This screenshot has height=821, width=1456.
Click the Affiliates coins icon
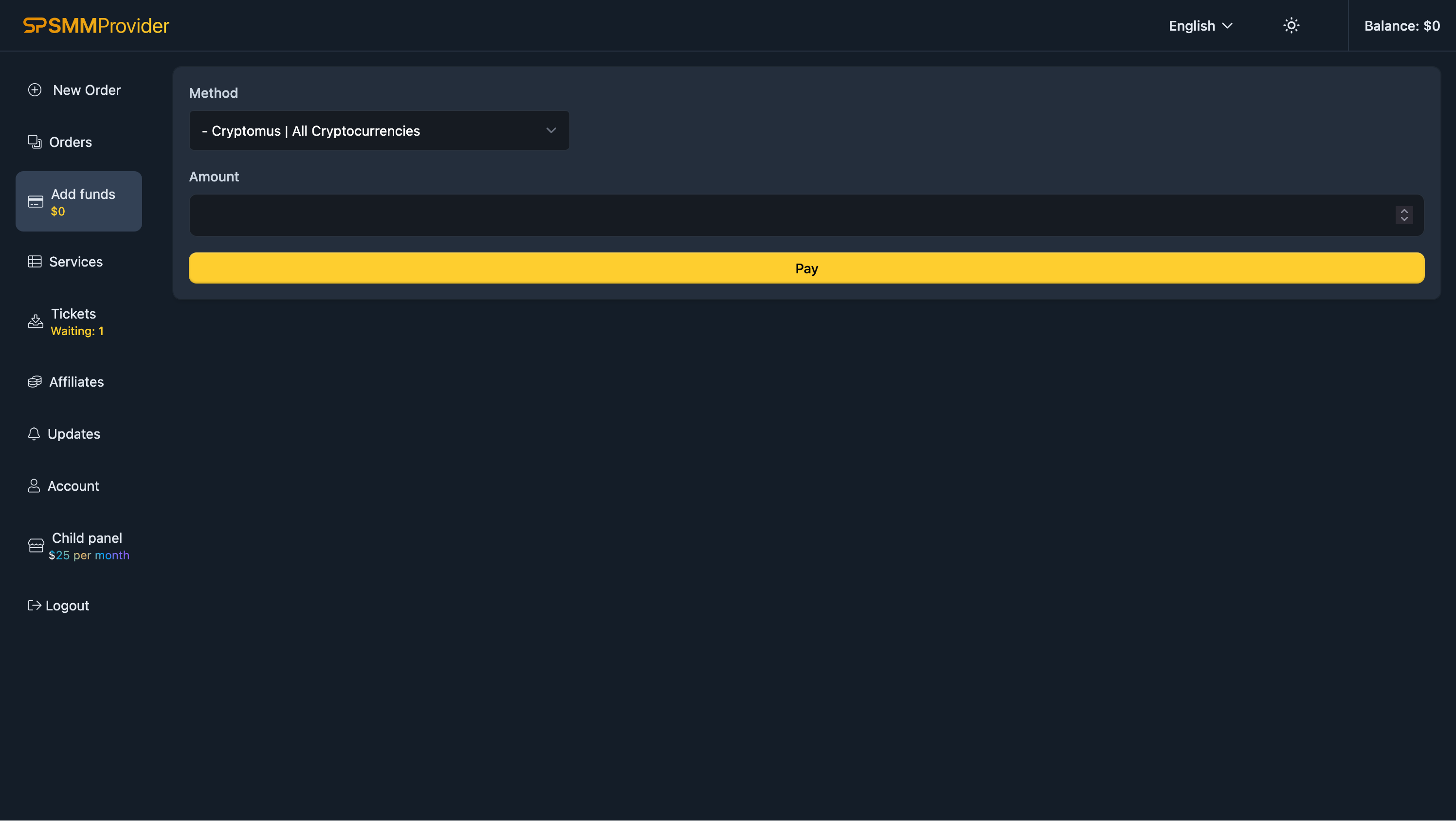[35, 382]
